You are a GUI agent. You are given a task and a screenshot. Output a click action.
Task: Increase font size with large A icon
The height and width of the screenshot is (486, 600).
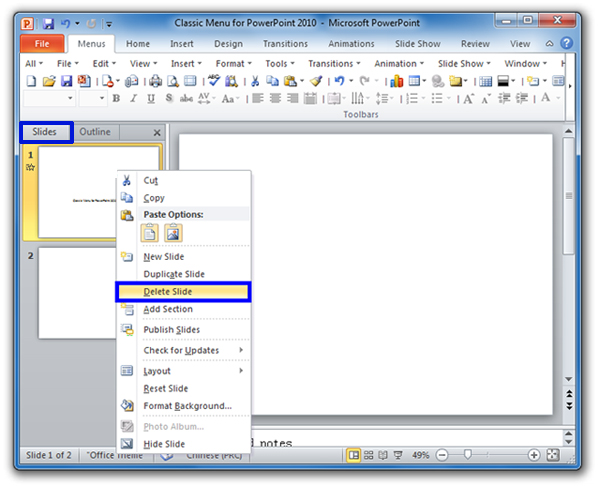point(468,99)
